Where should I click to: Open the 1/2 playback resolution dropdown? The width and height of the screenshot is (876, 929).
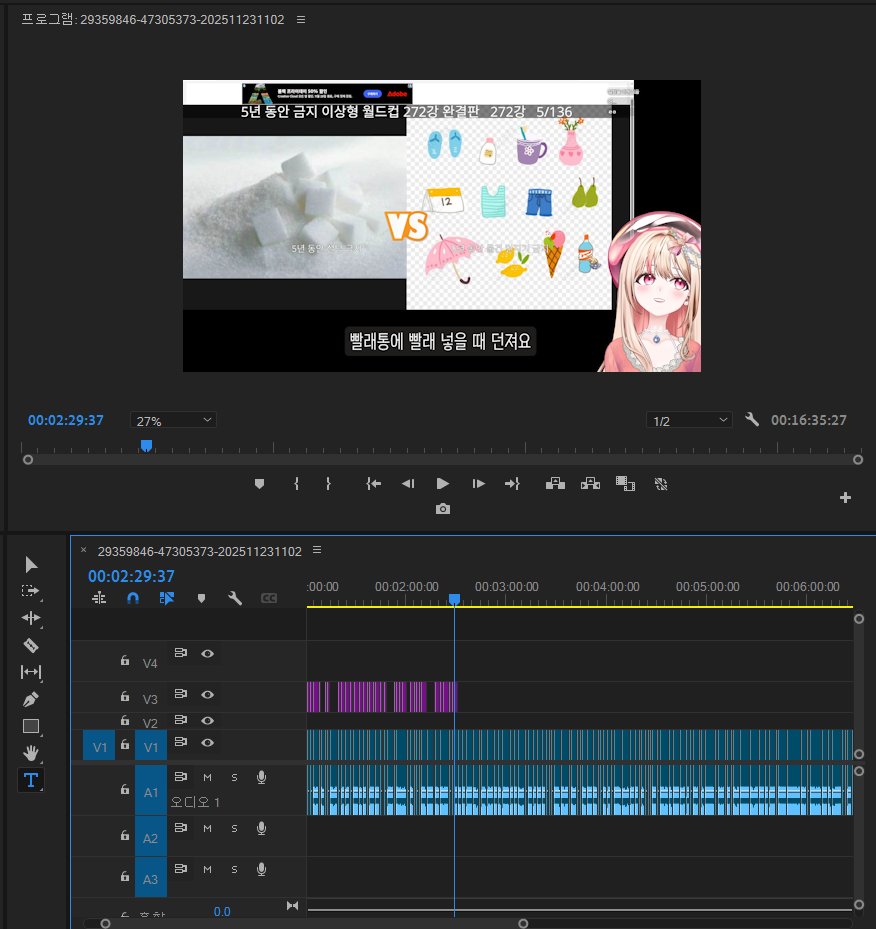pos(689,420)
